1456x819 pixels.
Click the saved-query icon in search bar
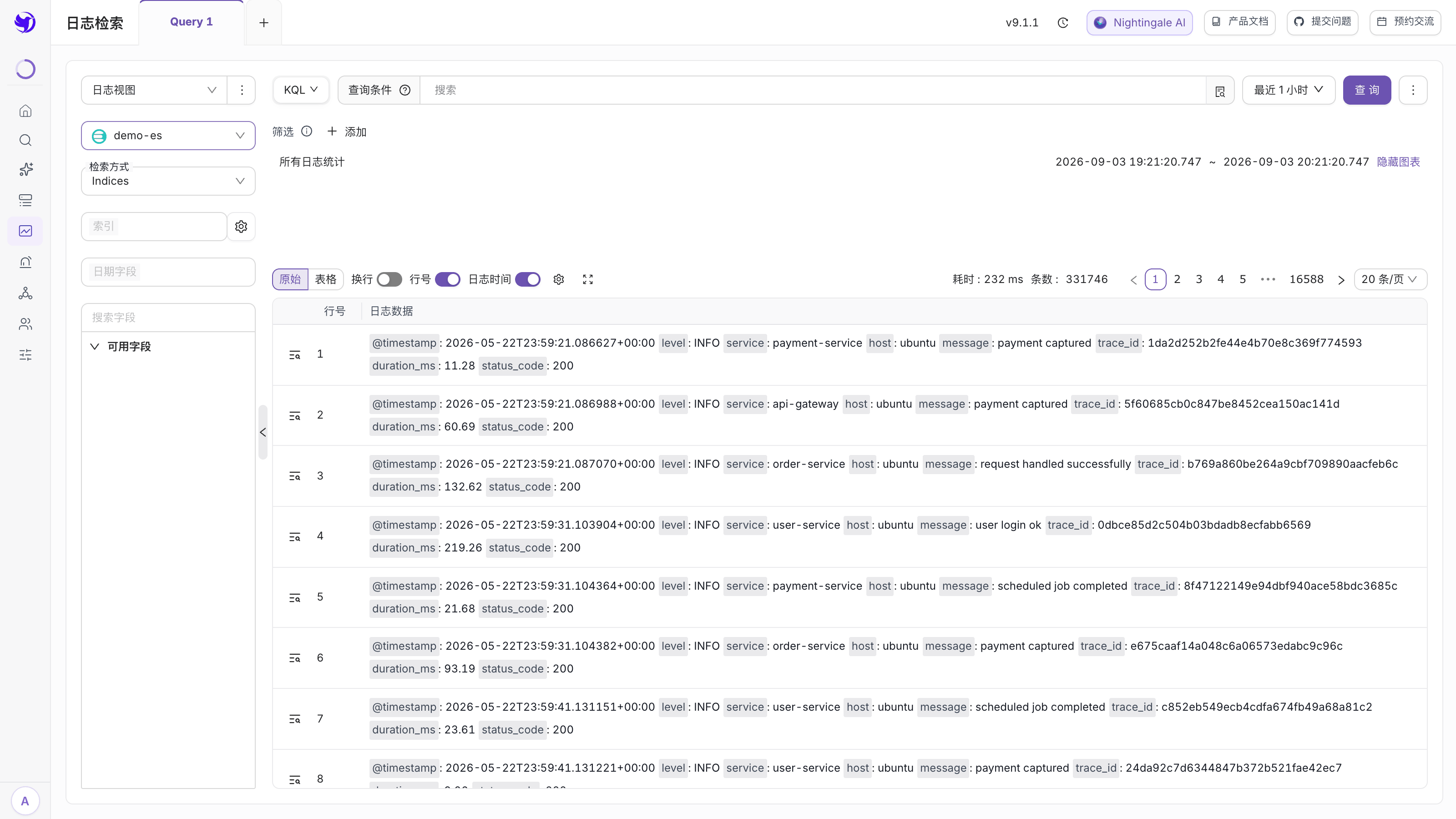(x=1220, y=91)
